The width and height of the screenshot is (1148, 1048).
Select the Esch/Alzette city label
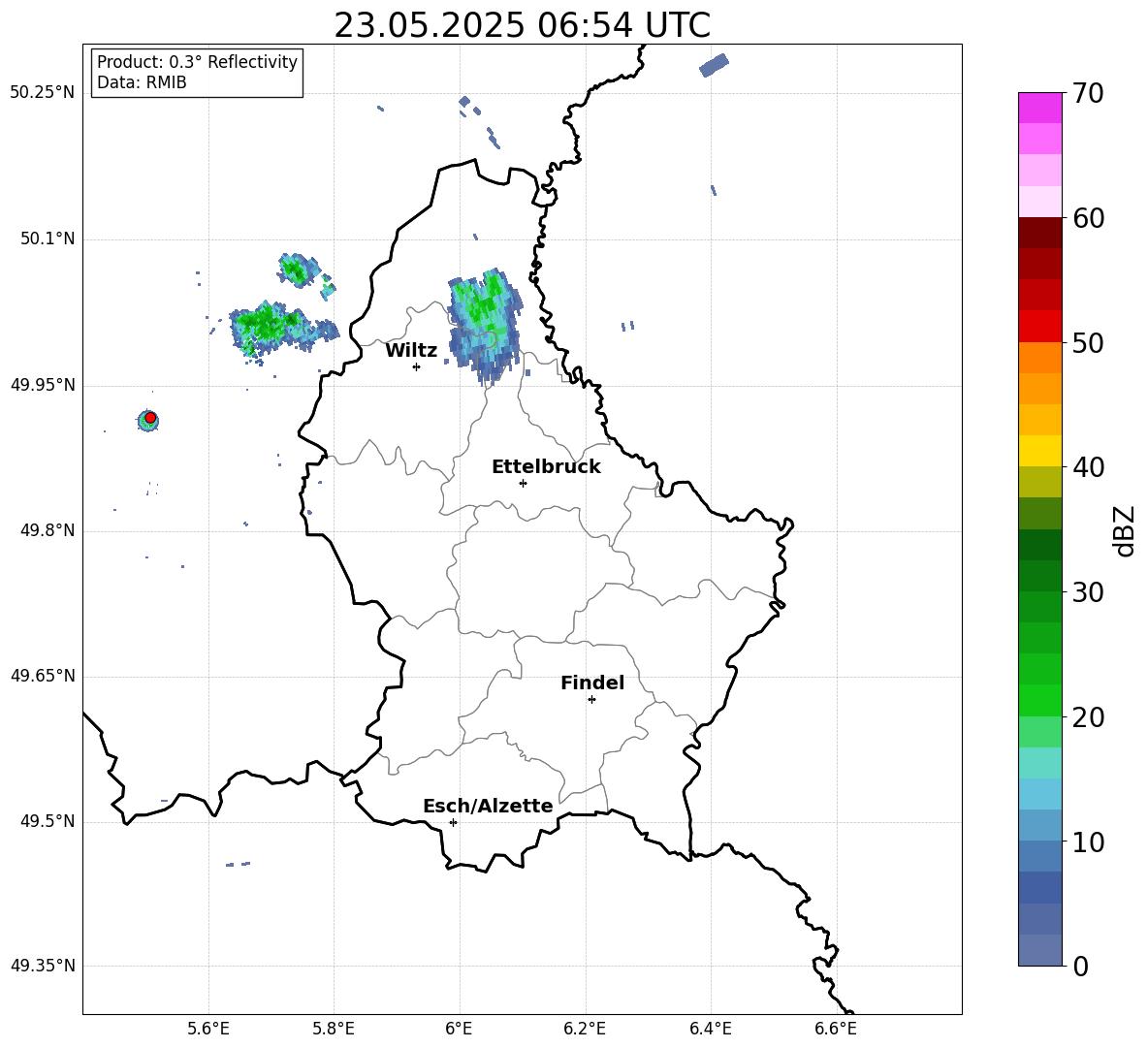[x=488, y=806]
